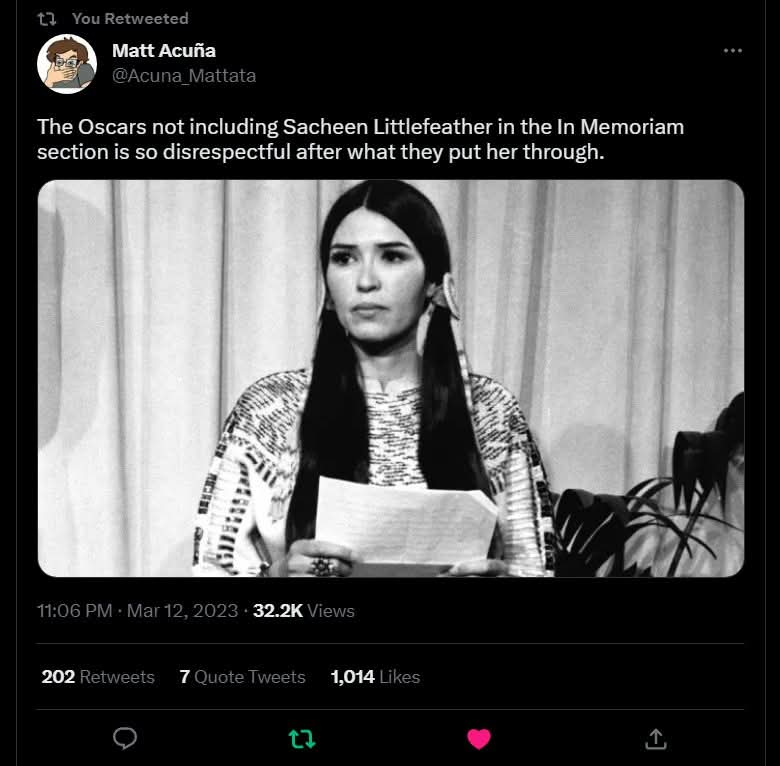
Task: Click the tweet text about the Oscars
Action: pyautogui.click(x=360, y=139)
